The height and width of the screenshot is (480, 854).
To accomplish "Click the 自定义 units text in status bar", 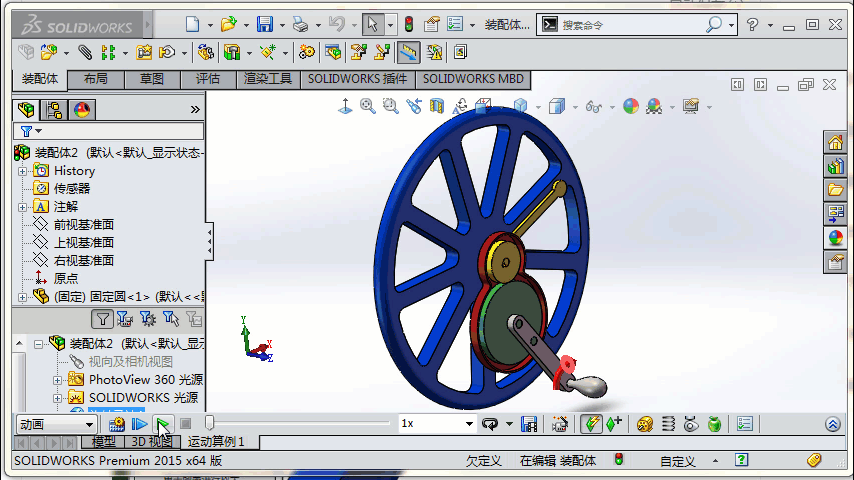I will coord(677,461).
